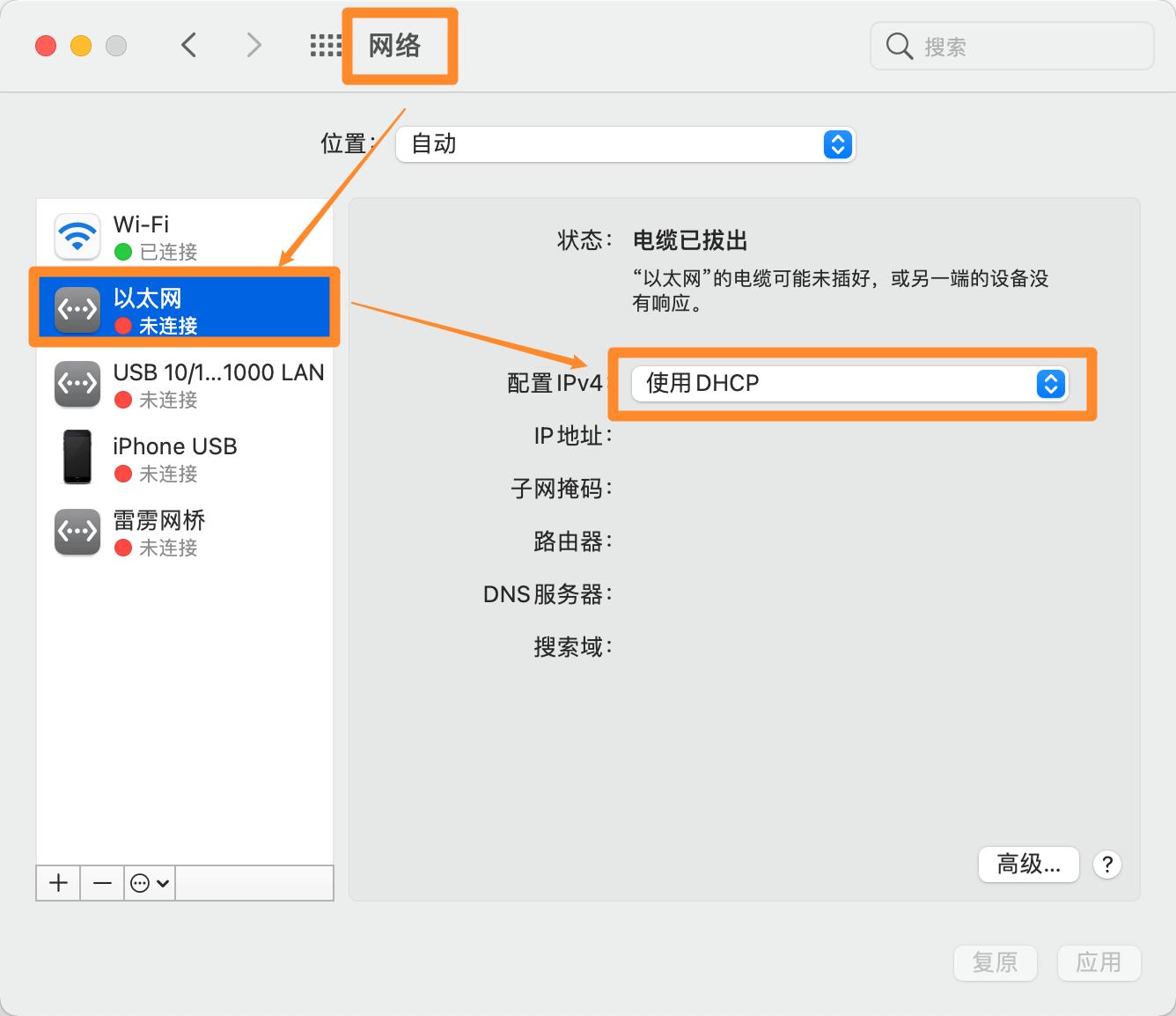The image size is (1176, 1016).
Task: Click the search magnifier icon
Action: (899, 46)
